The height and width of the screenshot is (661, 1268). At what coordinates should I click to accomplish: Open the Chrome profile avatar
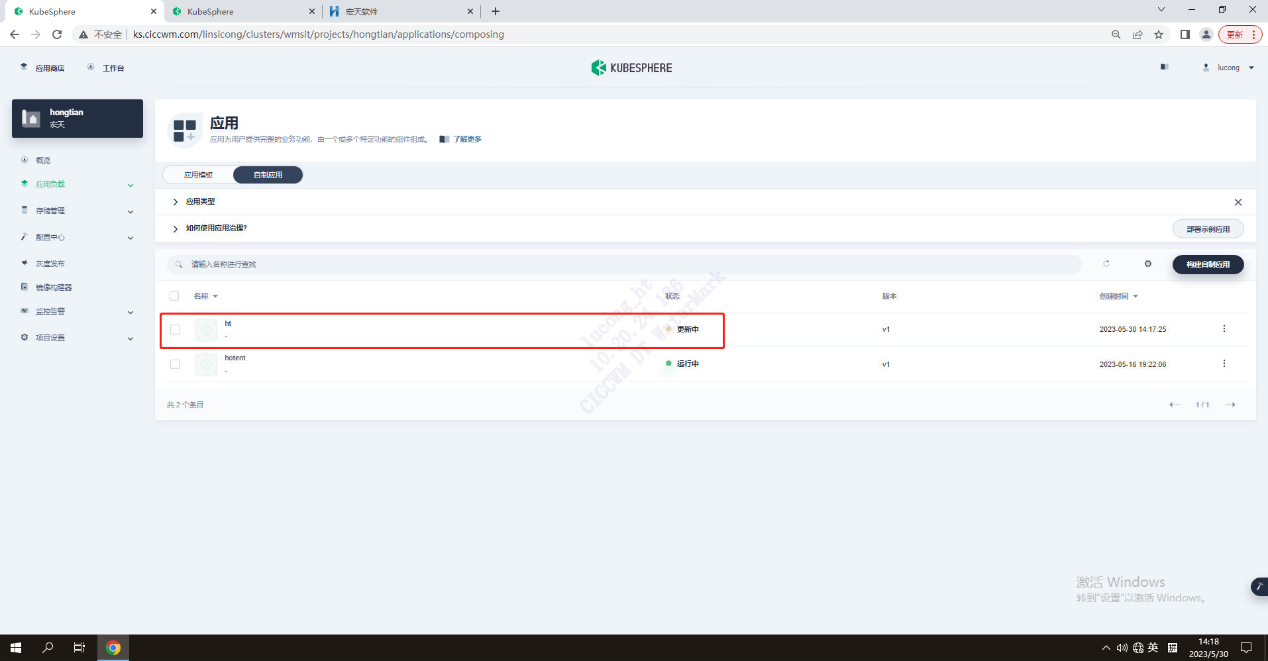1206,34
